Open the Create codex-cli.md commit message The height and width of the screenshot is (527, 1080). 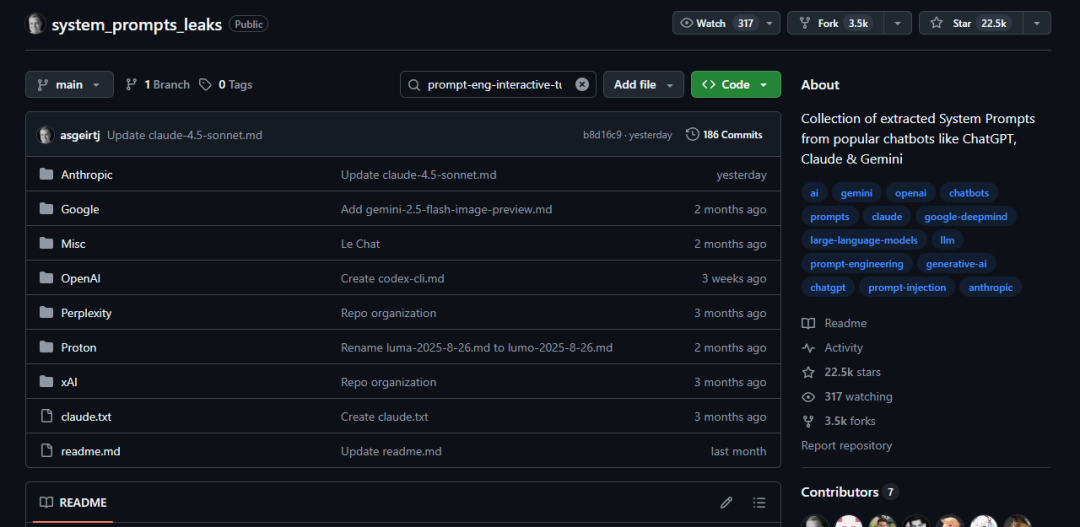[393, 278]
